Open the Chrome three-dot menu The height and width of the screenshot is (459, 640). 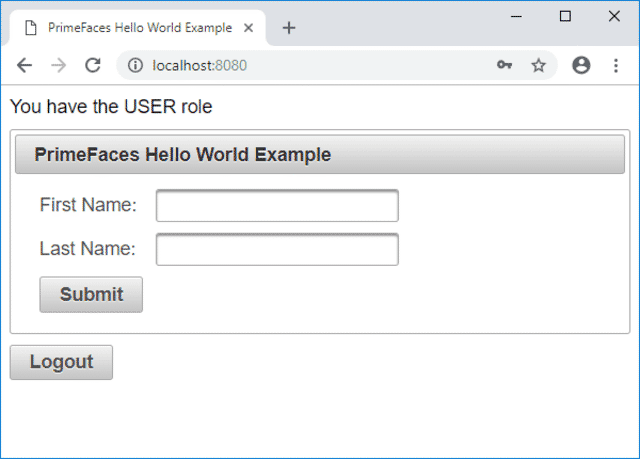[616, 65]
